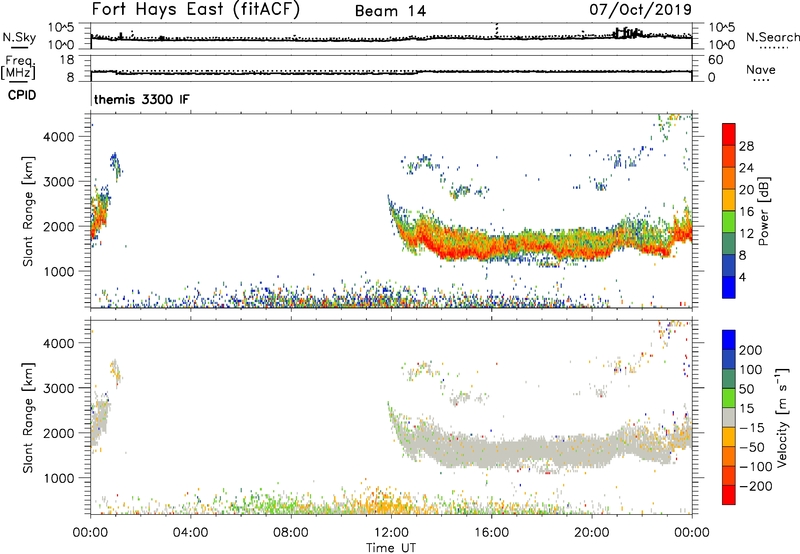Click the red bottom of velocity colorbar
This screenshot has height=554, width=800.
coord(729,495)
